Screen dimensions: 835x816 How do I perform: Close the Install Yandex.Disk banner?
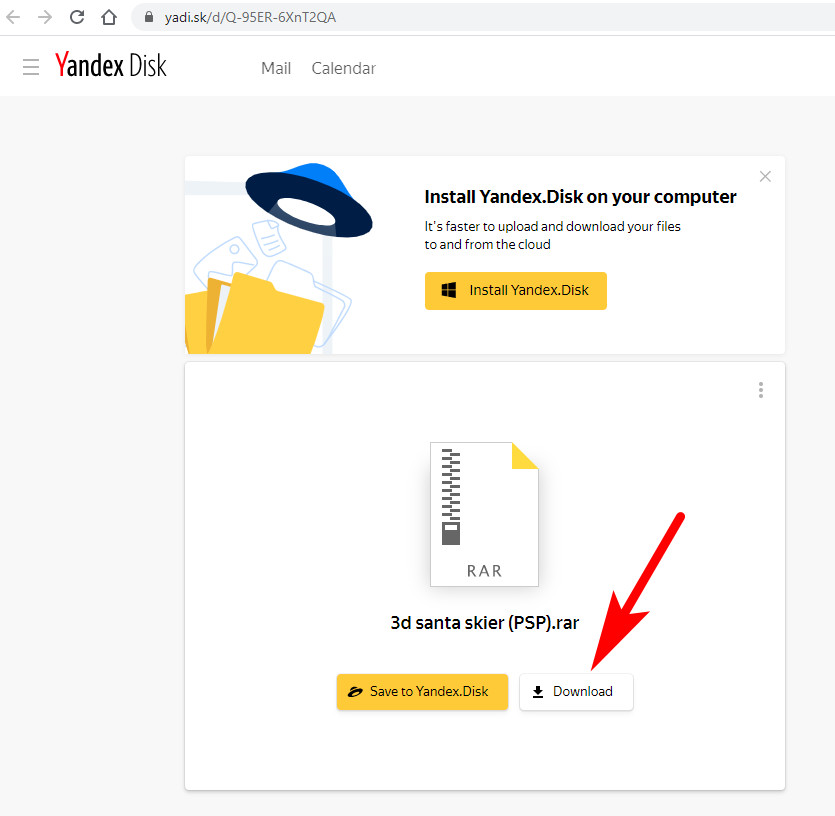tap(765, 176)
